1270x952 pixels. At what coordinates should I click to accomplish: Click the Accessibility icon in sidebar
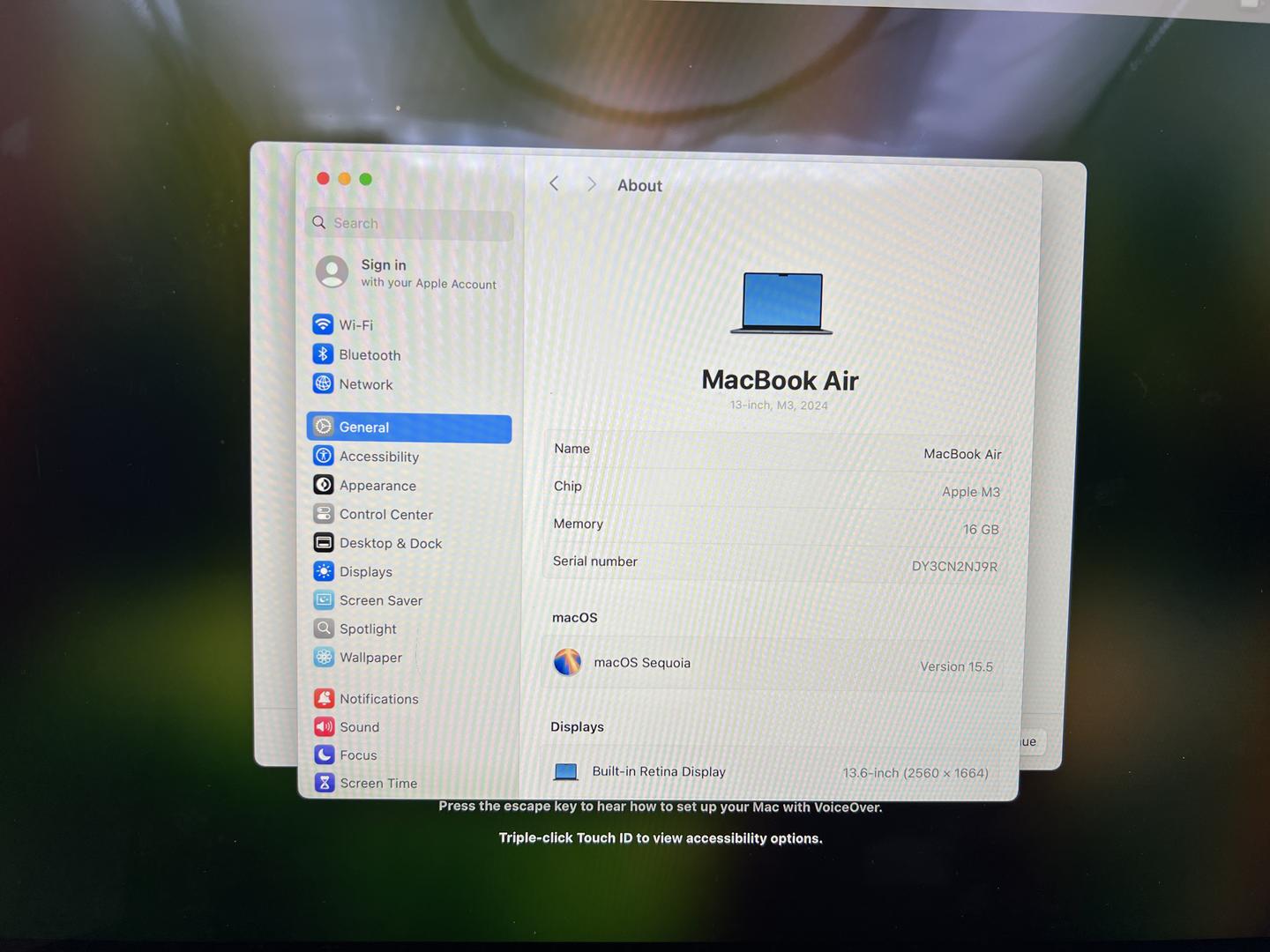point(324,456)
